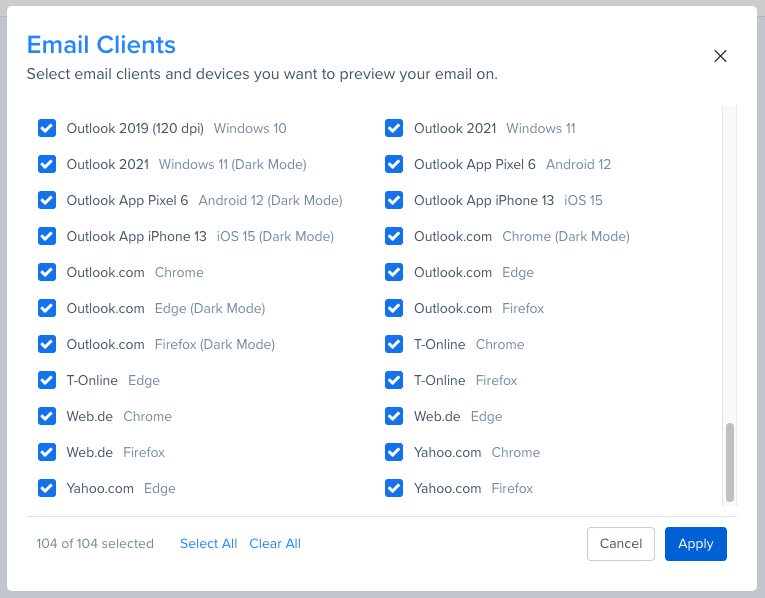This screenshot has width=765, height=598.
Task: Click the Clear All link
Action: click(275, 543)
